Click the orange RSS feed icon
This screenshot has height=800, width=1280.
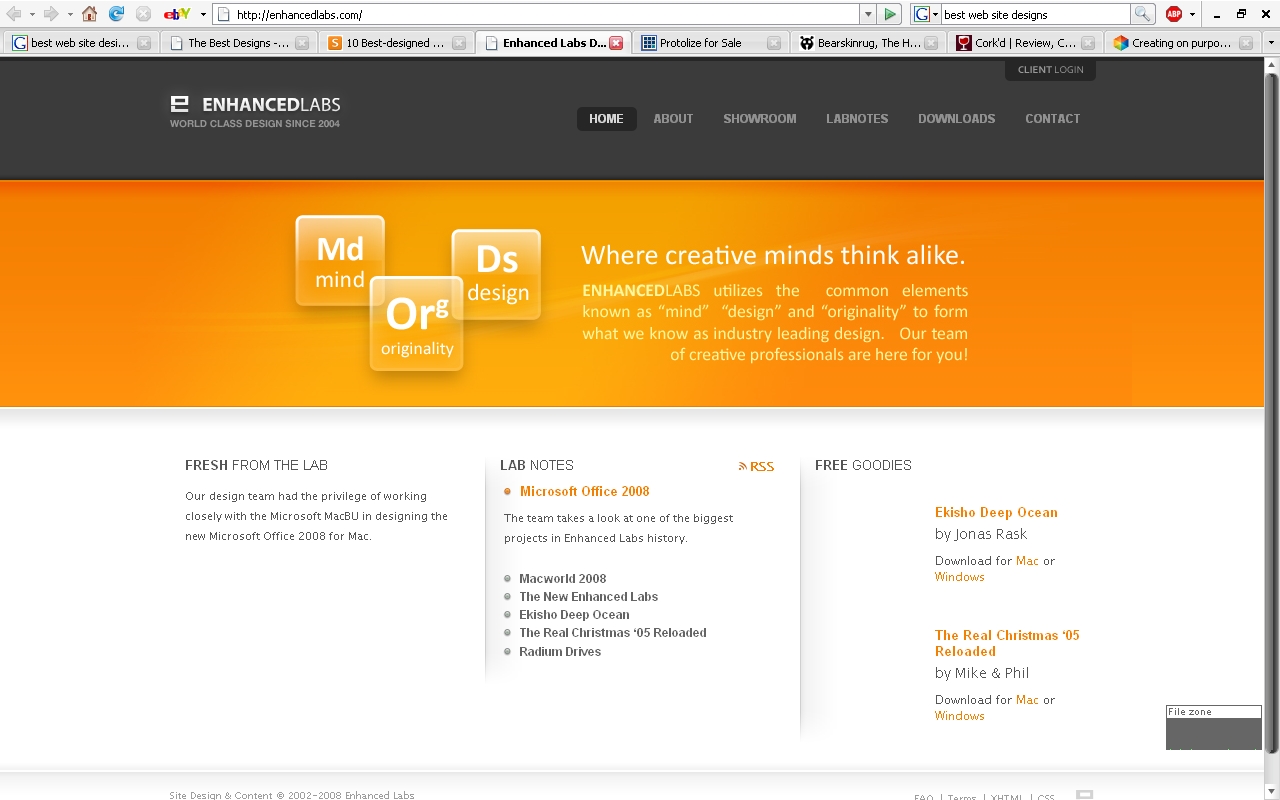[x=743, y=466]
